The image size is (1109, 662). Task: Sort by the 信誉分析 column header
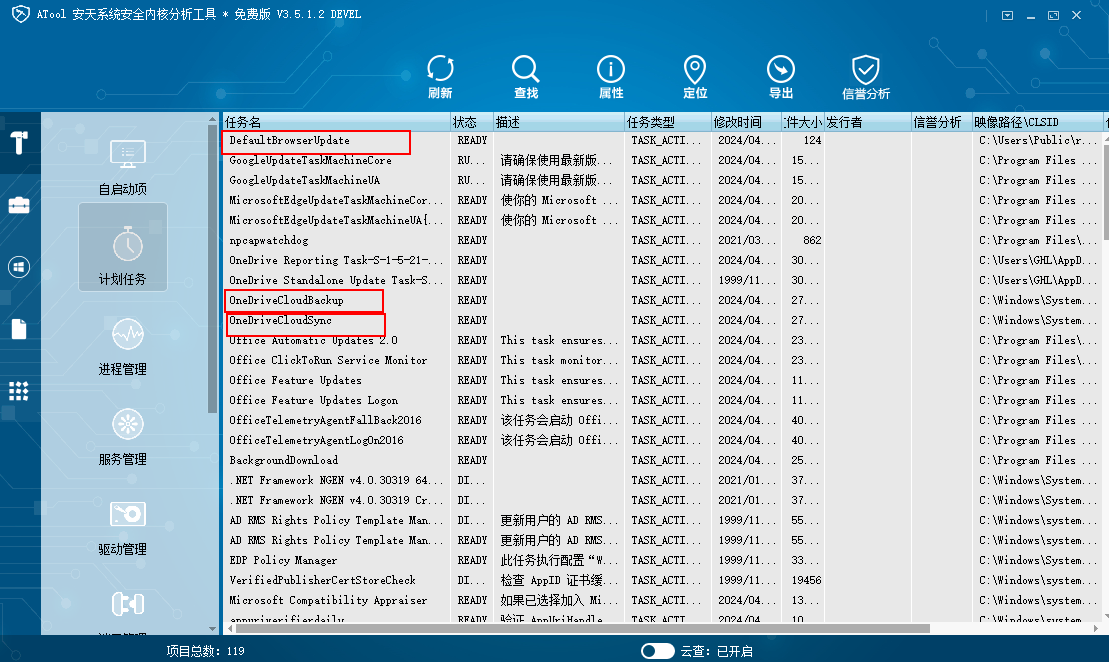(x=942, y=122)
